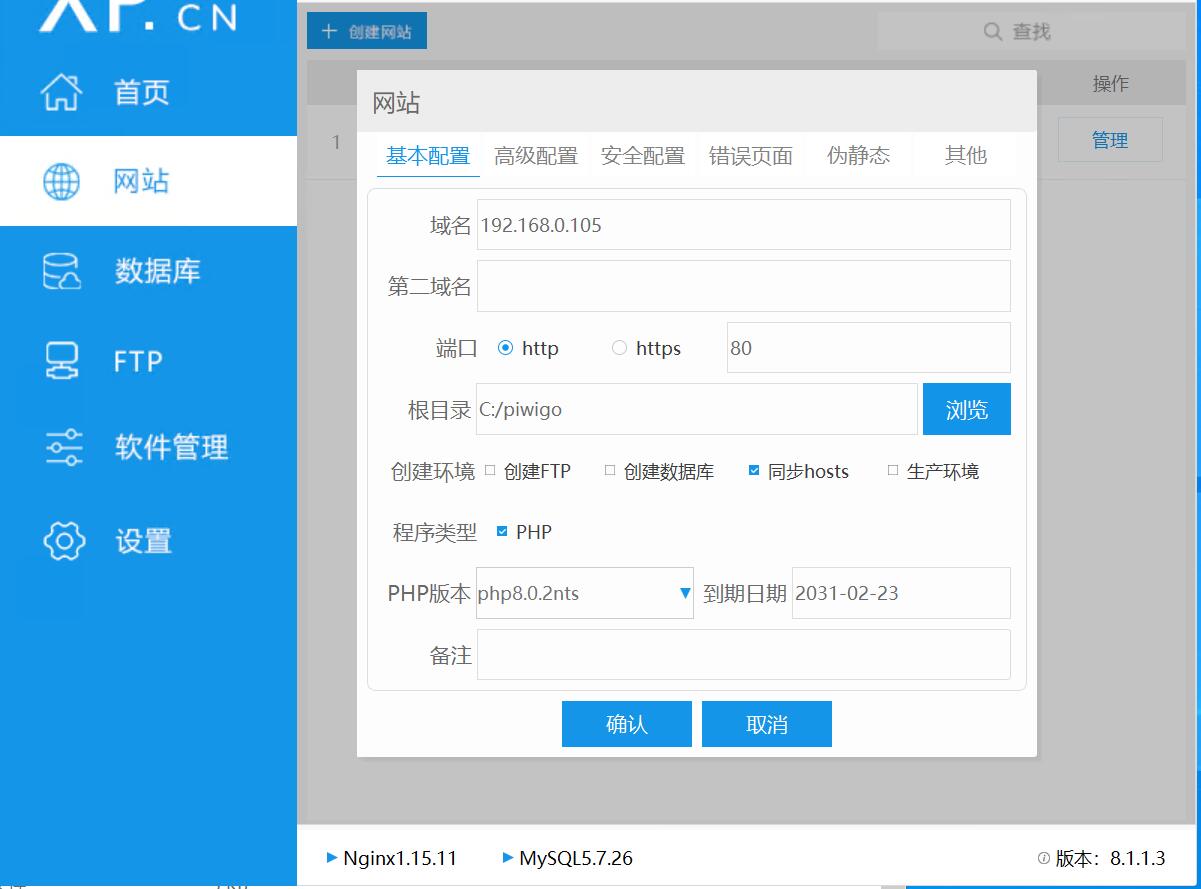Image resolution: width=1201 pixels, height=889 pixels.
Task: Switch to the 高级配置 tab
Action: pyautogui.click(x=536, y=156)
